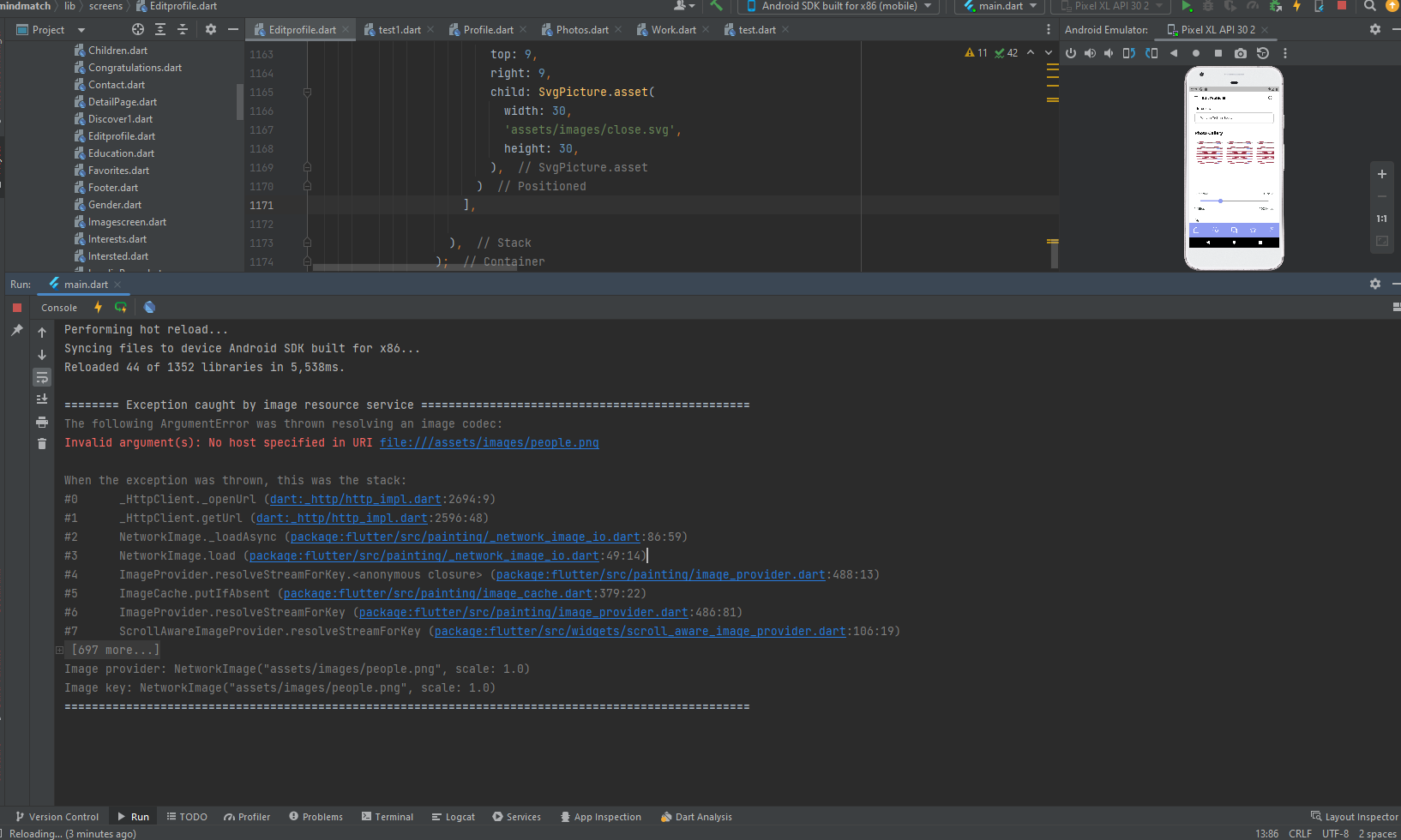Viewport: 1401px width, 840px height.
Task: Lower emulator volume
Action: click(x=1109, y=53)
